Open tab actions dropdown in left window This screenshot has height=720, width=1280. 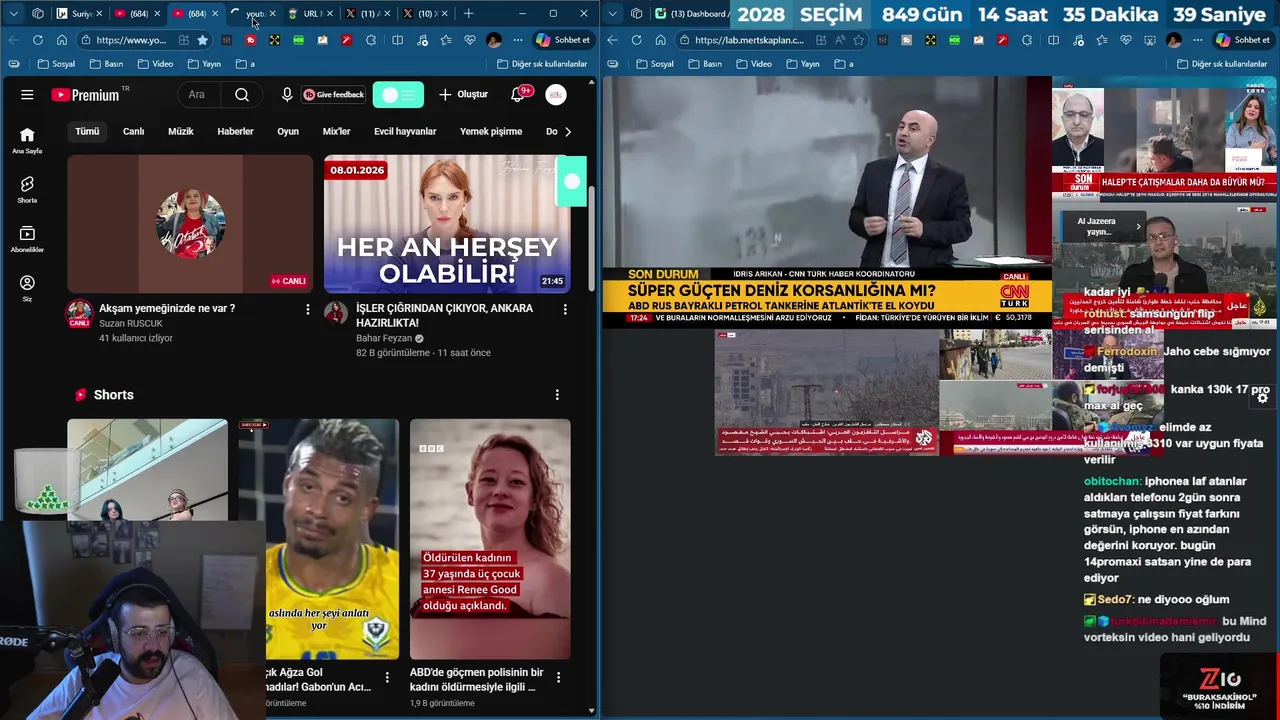pyautogui.click(x=13, y=13)
